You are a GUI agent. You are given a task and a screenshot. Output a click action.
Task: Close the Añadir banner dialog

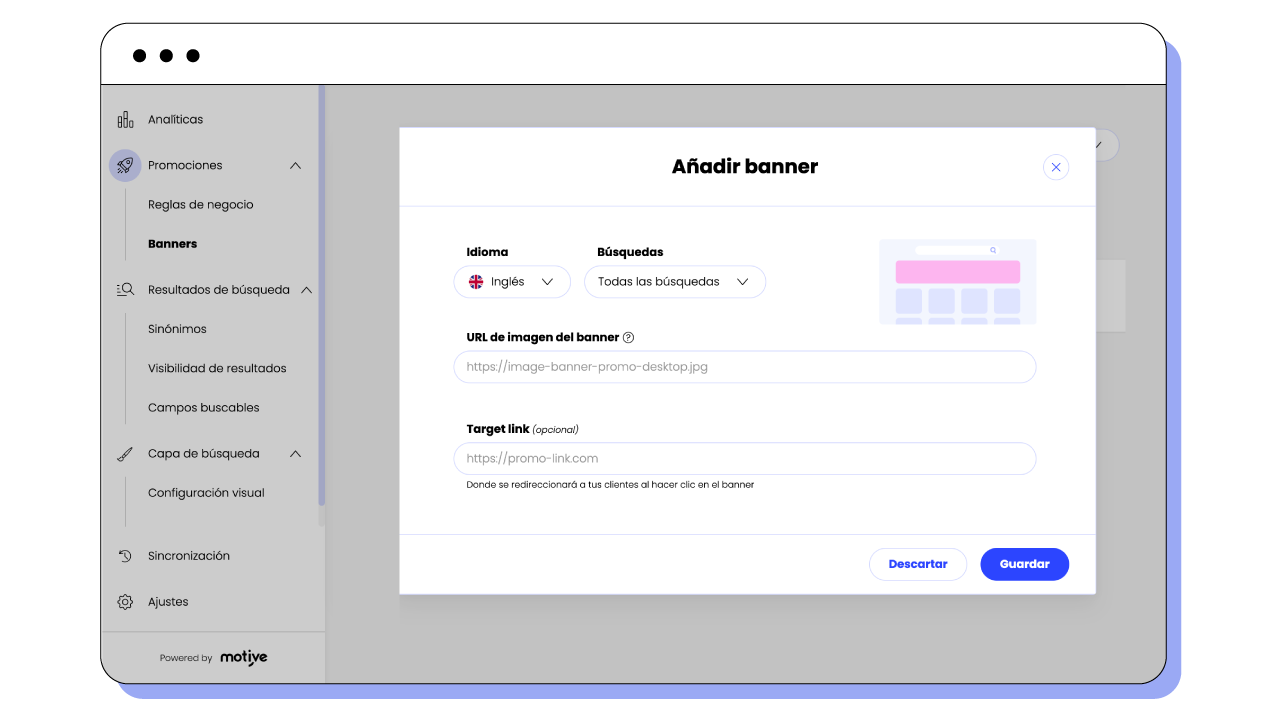(1056, 167)
